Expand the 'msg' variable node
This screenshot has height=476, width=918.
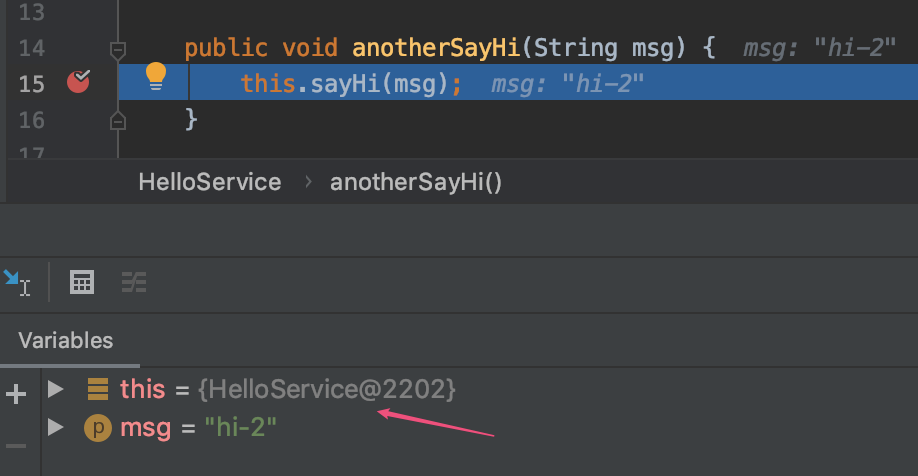[56, 428]
